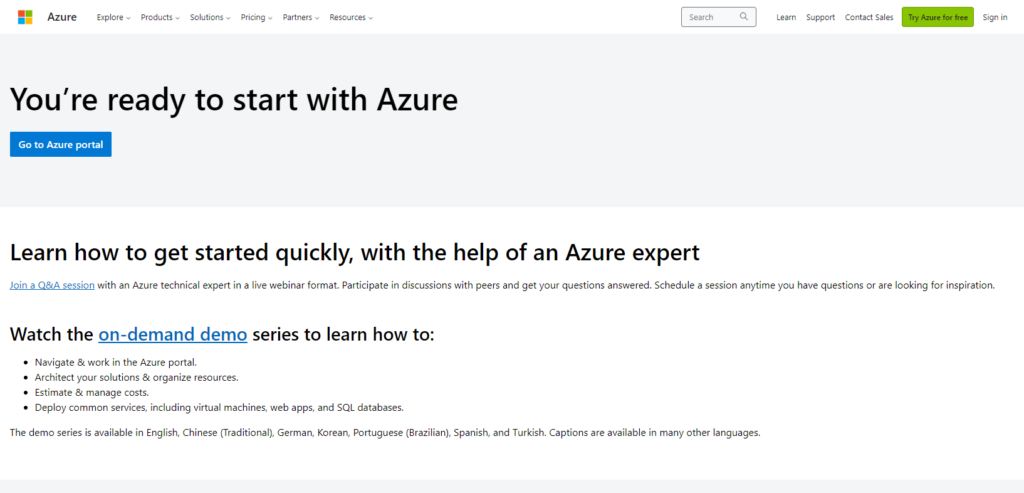
Task: Click the search magnifier icon
Action: [x=744, y=17]
